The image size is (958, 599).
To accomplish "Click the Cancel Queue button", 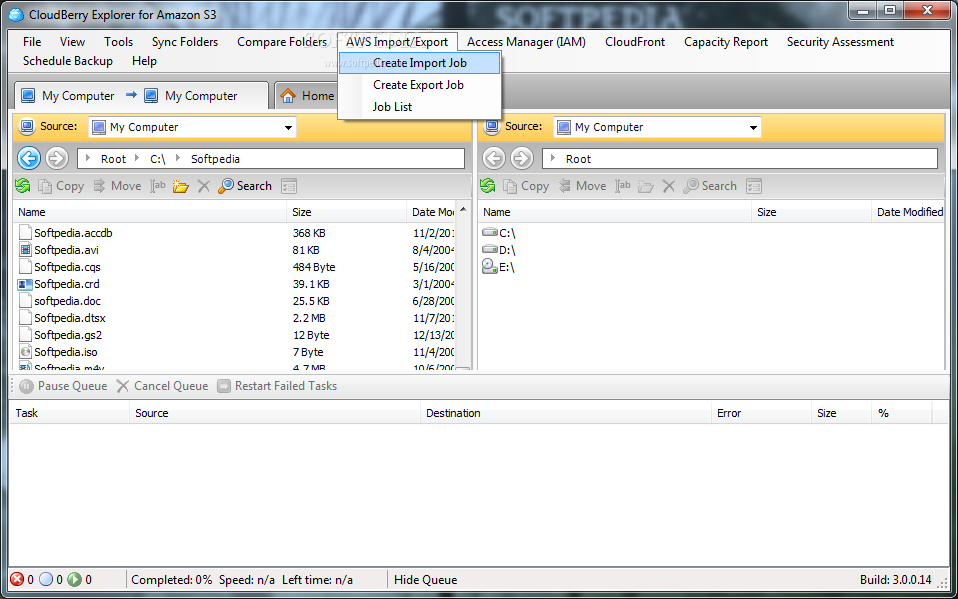I will coord(162,386).
